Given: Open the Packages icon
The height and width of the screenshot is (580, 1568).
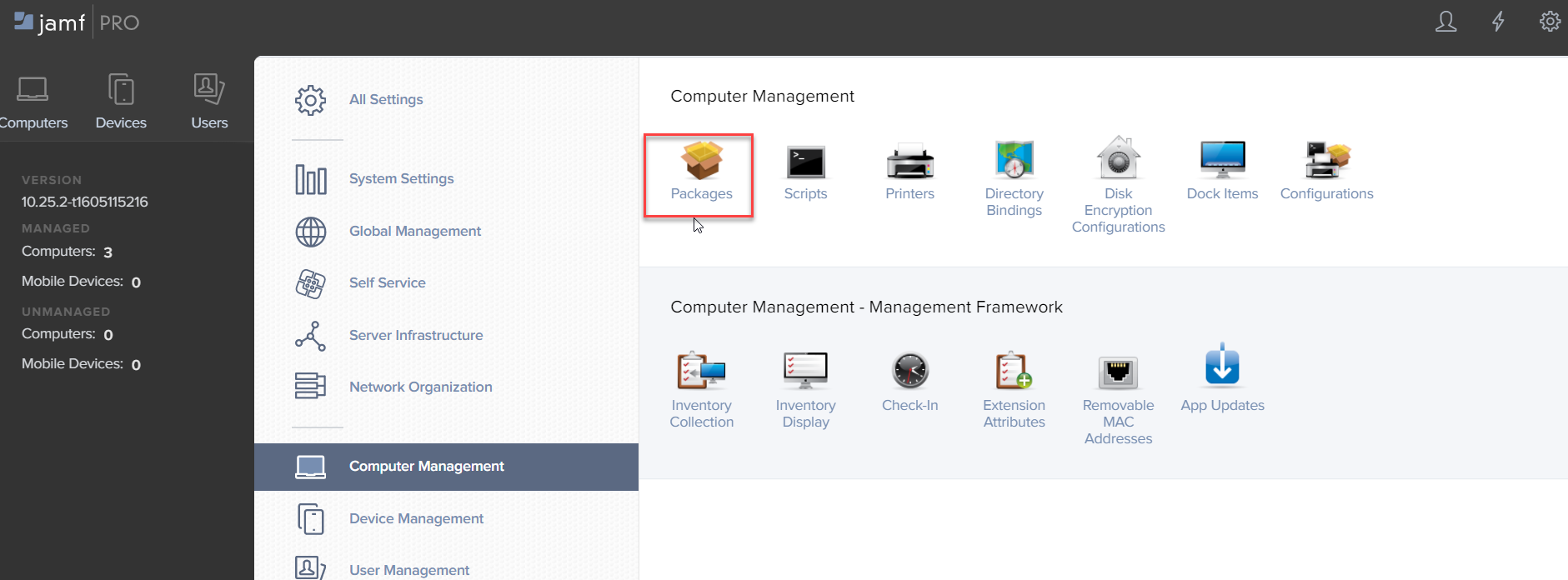Looking at the screenshot, I should pyautogui.click(x=701, y=161).
